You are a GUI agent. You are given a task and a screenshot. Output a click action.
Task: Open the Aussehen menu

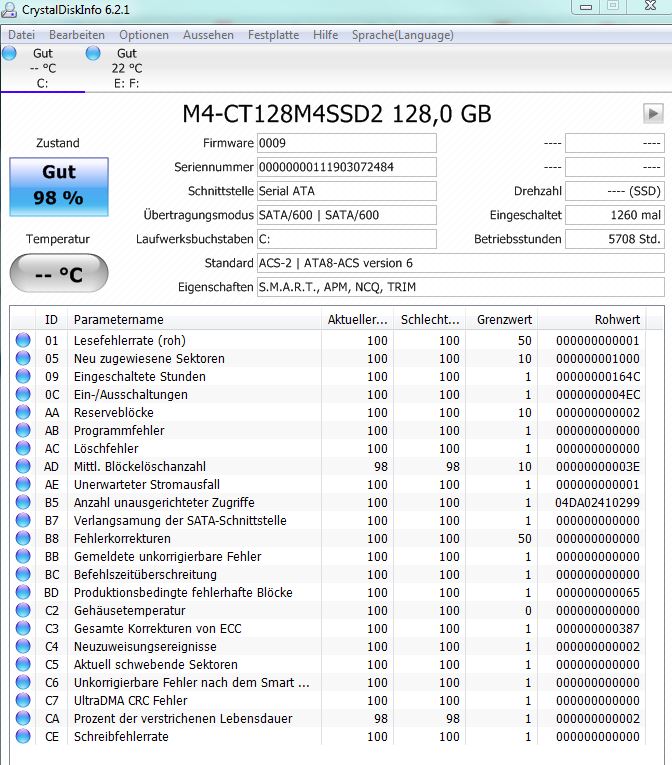[x=208, y=35]
